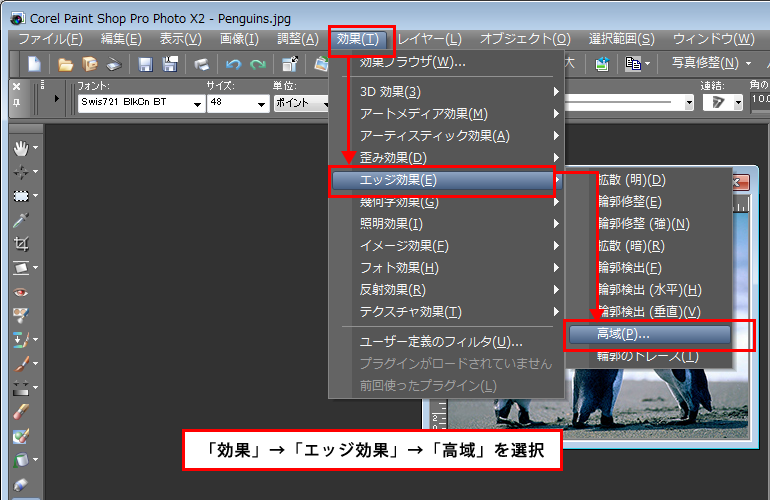Click the Save As disk icon
This screenshot has width=770, height=500.
click(170, 64)
